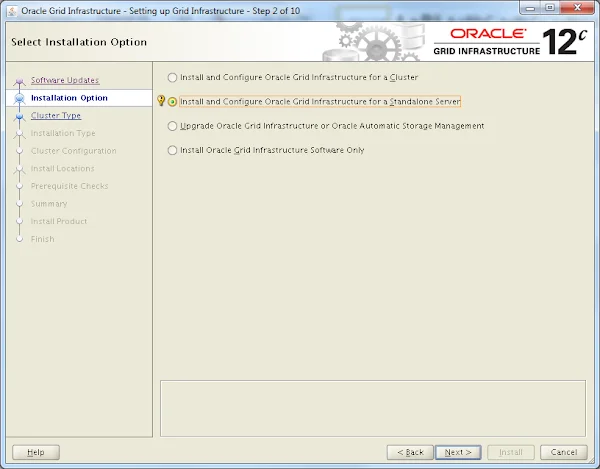Click the Back button
The image size is (600, 469).
[410, 452]
